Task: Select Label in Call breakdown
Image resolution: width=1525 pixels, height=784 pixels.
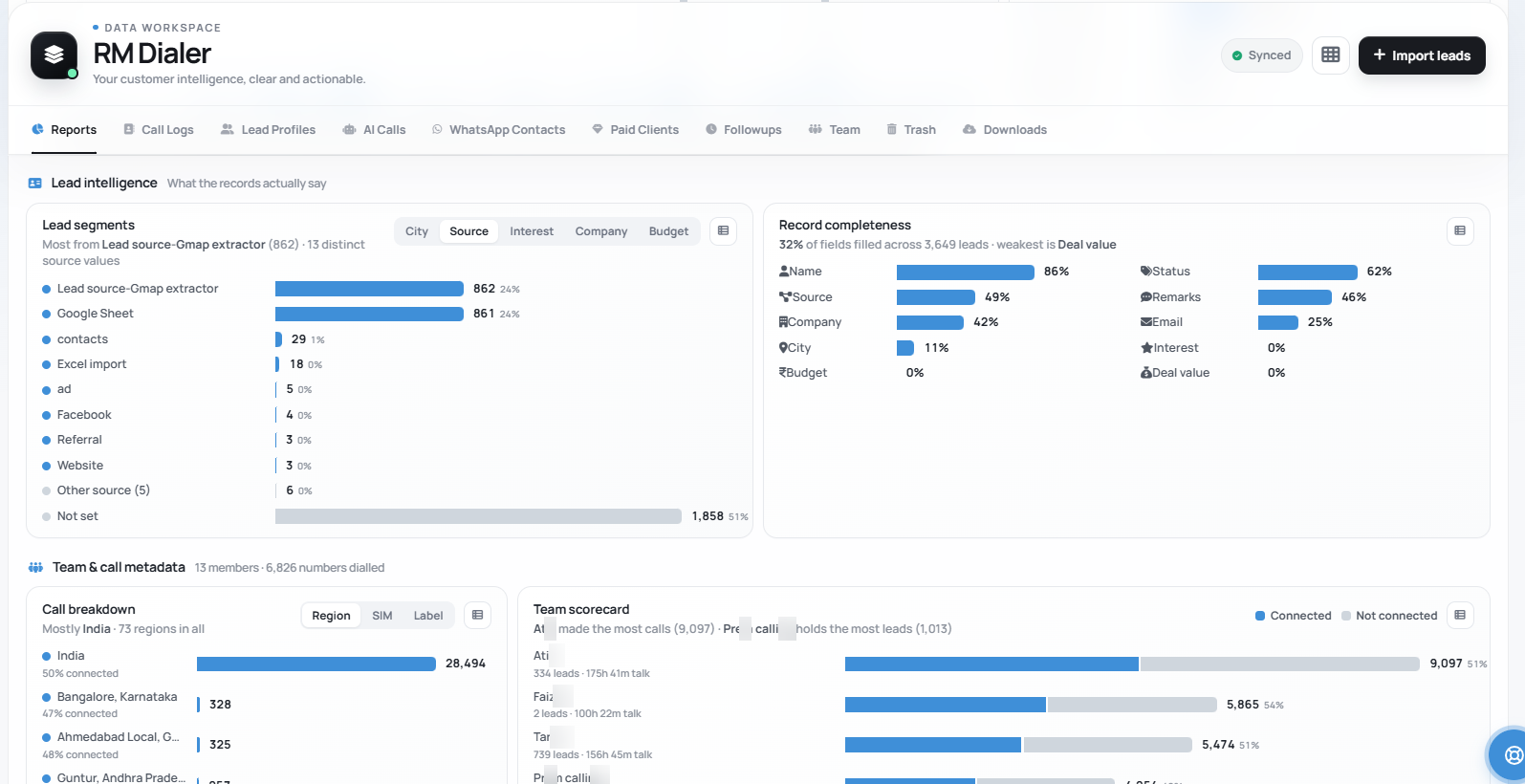Action: click(x=428, y=616)
